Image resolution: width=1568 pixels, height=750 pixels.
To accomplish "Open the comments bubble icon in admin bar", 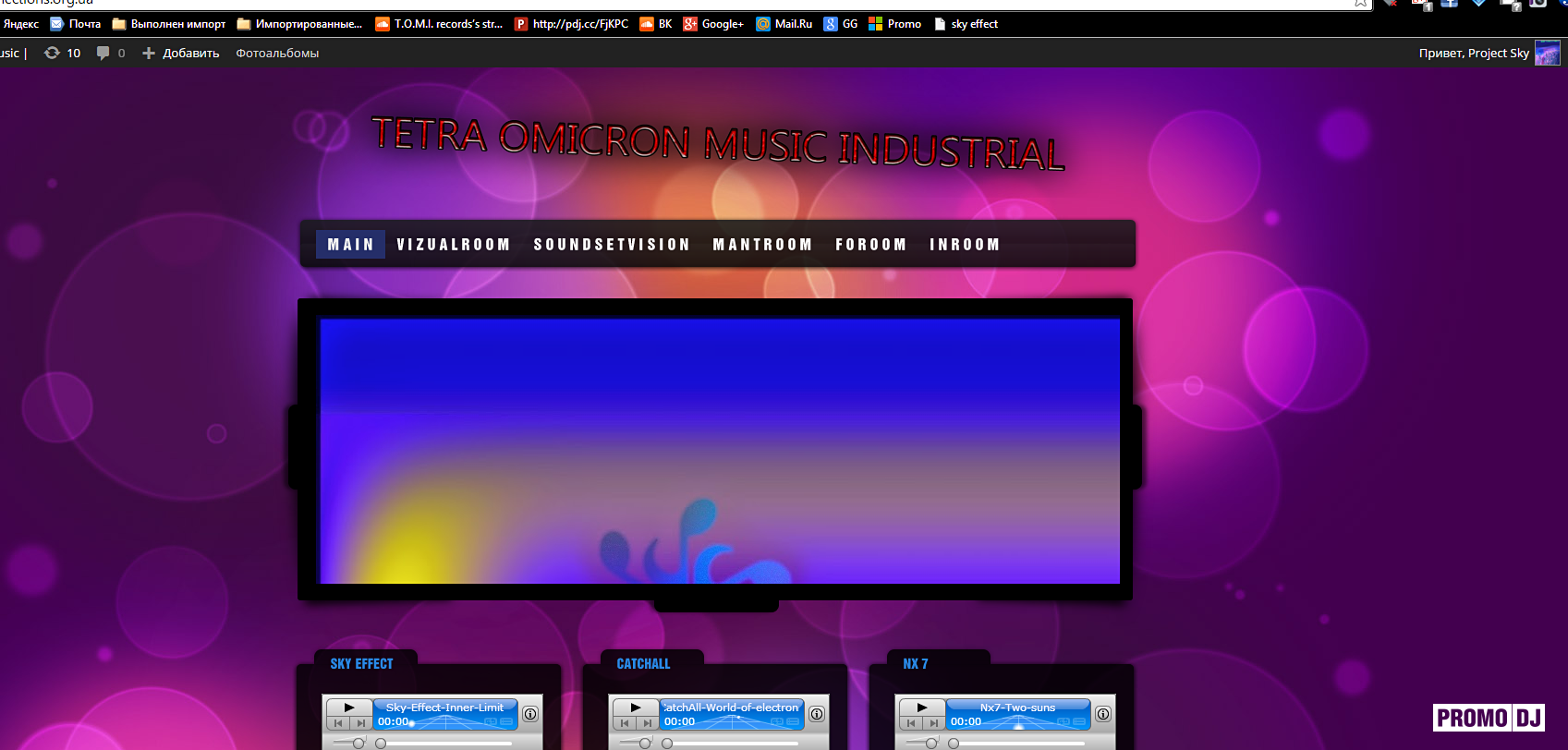I will (x=103, y=54).
